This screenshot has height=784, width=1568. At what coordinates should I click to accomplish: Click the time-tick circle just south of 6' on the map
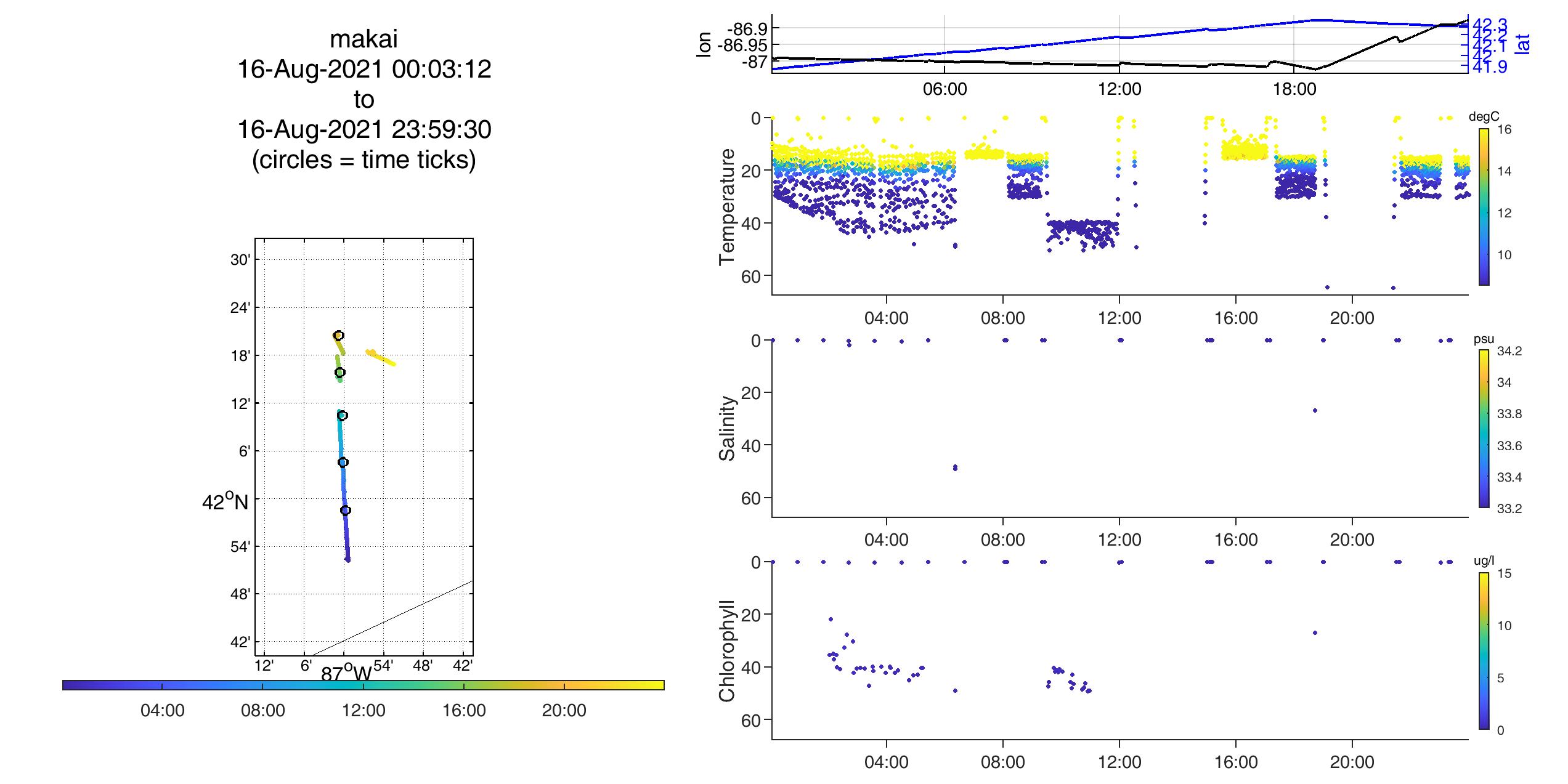[343, 462]
